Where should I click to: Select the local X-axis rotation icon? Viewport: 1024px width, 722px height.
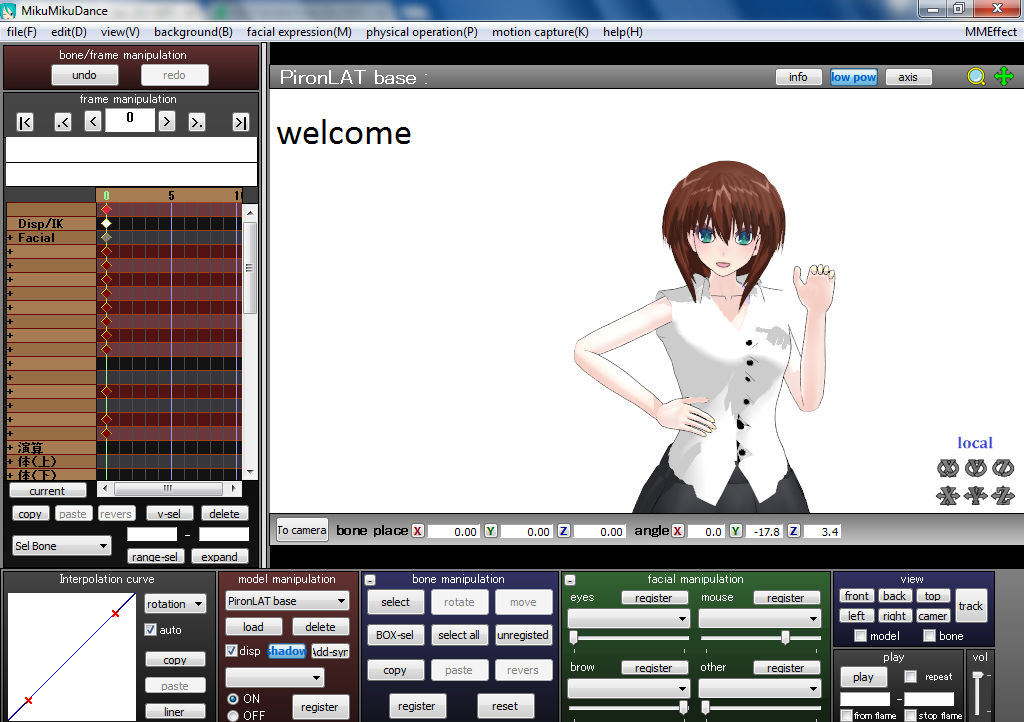point(948,467)
